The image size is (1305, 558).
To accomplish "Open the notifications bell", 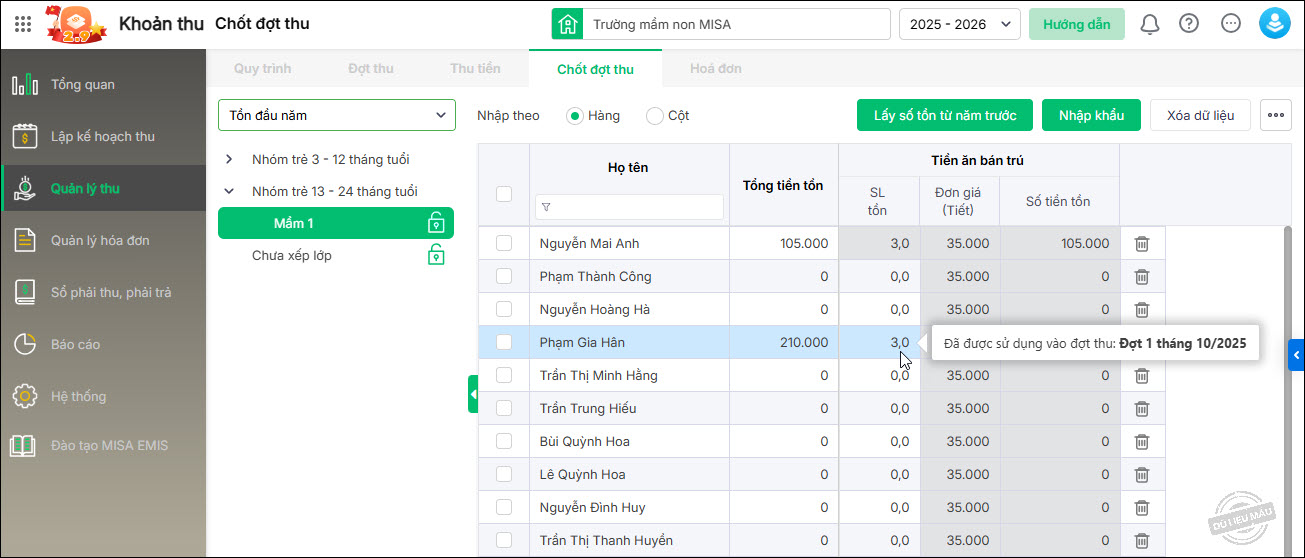I will pos(1149,24).
